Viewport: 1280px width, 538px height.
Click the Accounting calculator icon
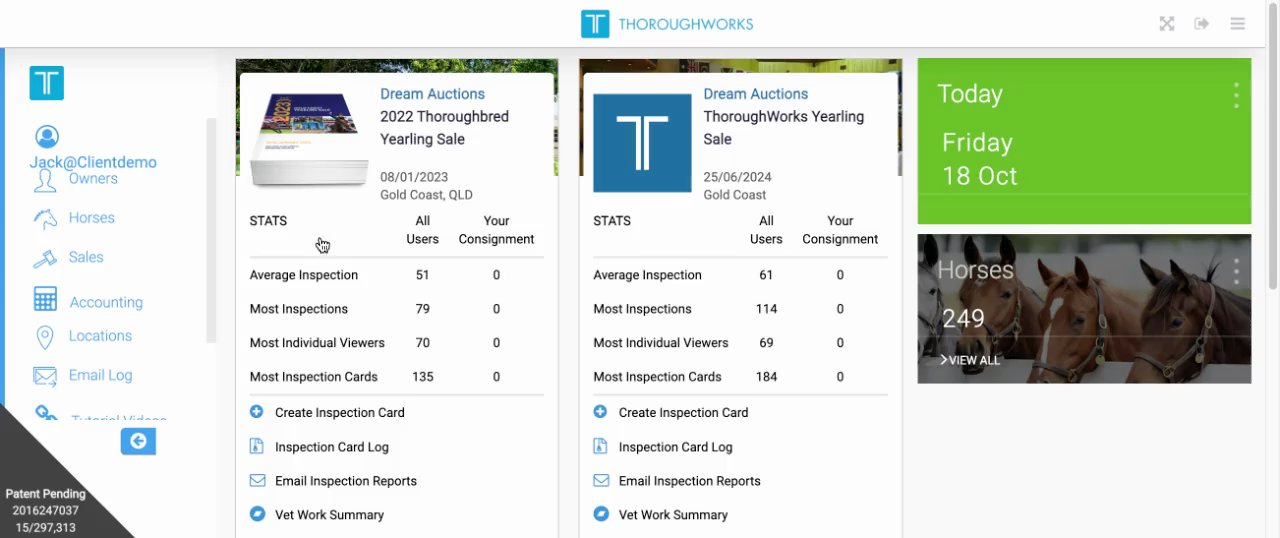(x=45, y=299)
